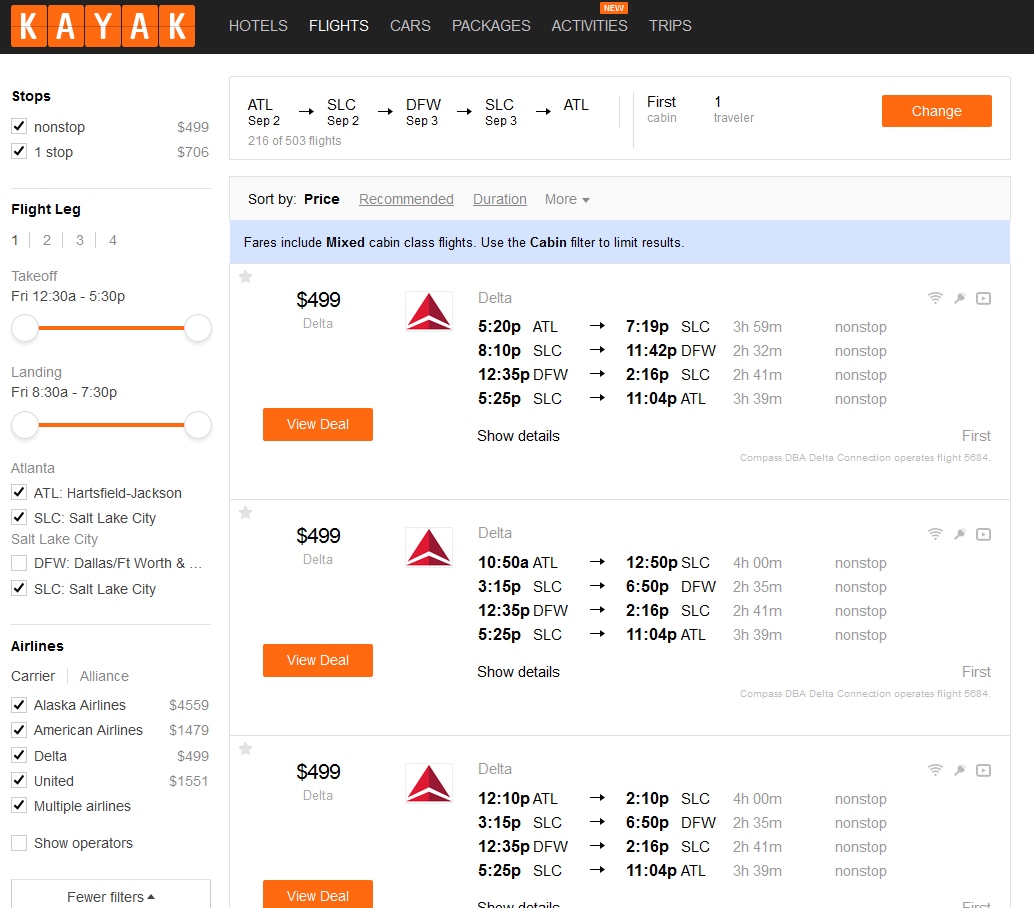Click entertainment video icon on first flight

pyautogui.click(x=983, y=298)
